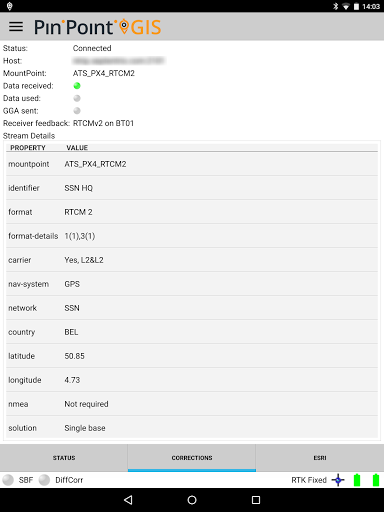The image size is (384, 512).
Task: Select the mountpoint row ATS_PX4_RTCM2
Action: click(x=192, y=164)
